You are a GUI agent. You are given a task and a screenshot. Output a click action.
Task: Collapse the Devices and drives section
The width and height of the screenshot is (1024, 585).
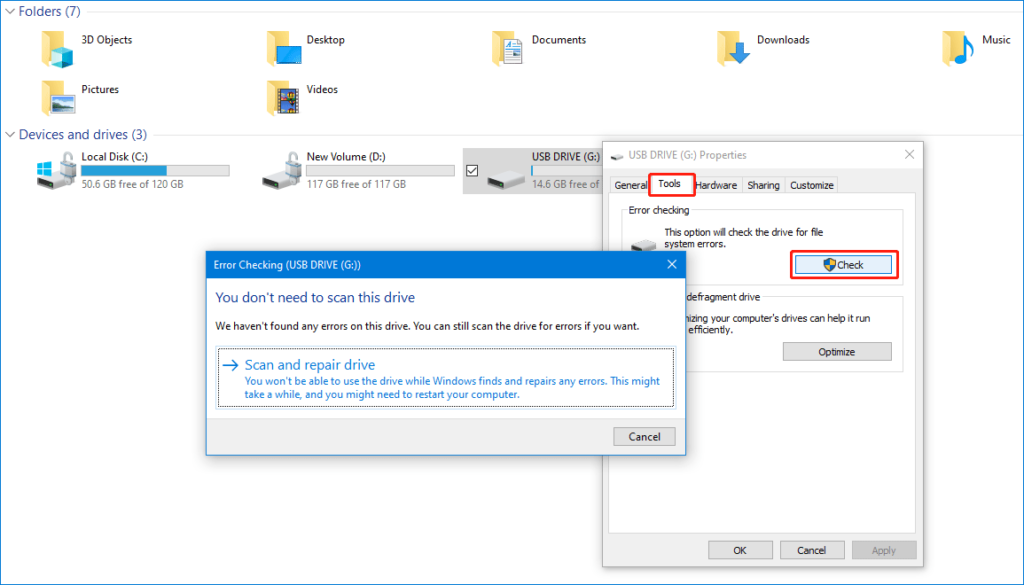[10, 134]
